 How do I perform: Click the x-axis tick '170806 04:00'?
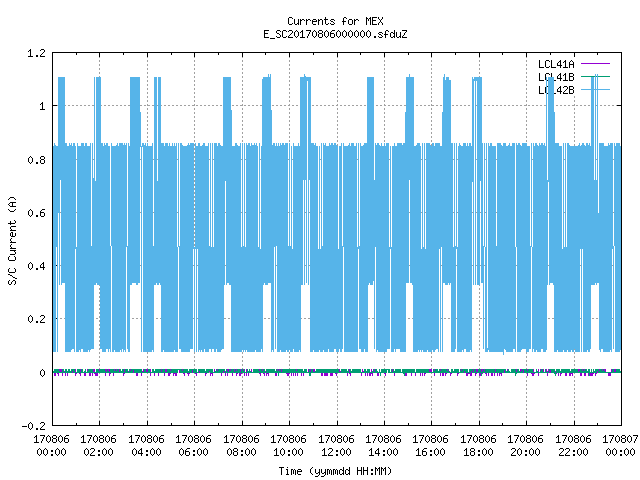(146, 446)
